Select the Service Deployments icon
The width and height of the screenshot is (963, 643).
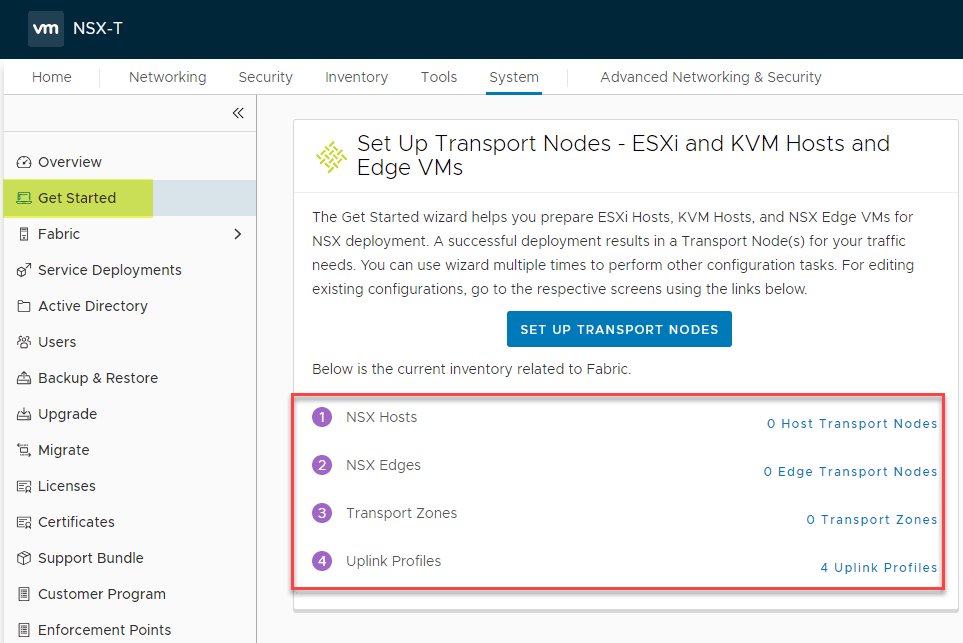point(23,269)
